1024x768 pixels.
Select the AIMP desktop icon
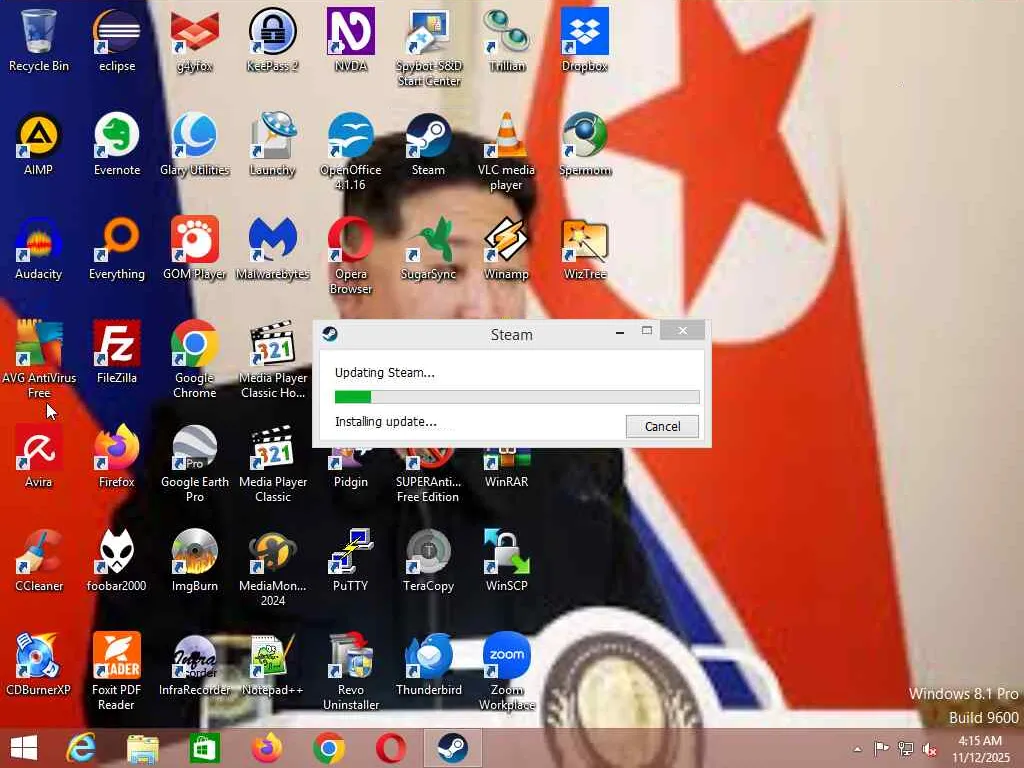[x=39, y=144]
